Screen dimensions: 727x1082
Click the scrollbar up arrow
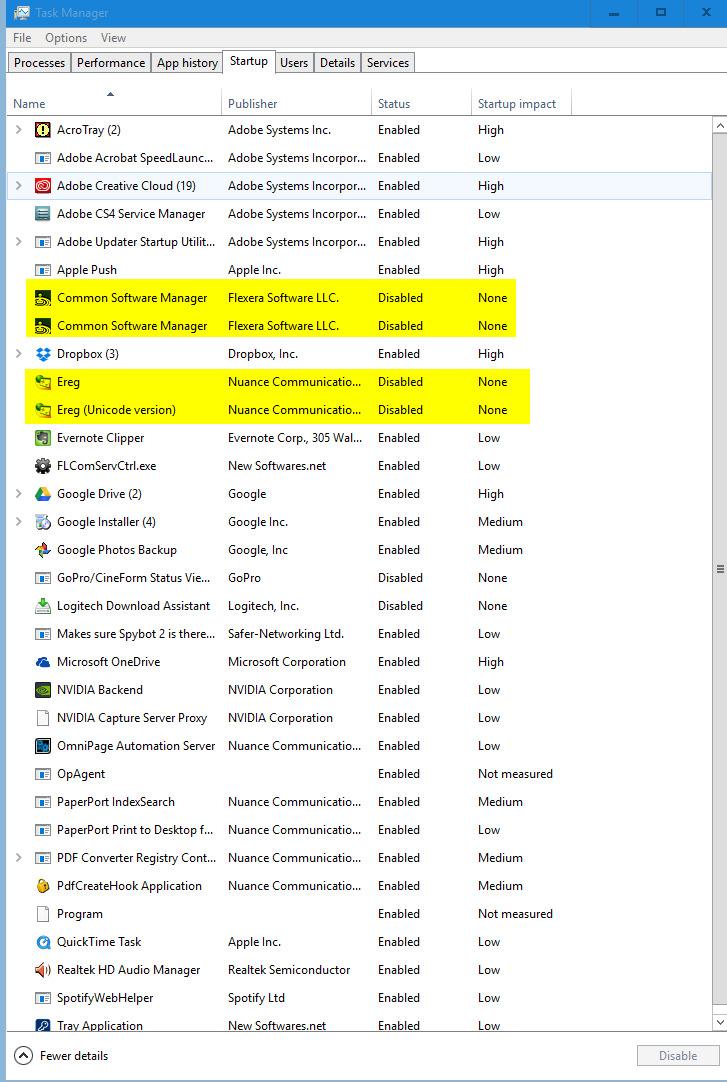(x=719, y=126)
